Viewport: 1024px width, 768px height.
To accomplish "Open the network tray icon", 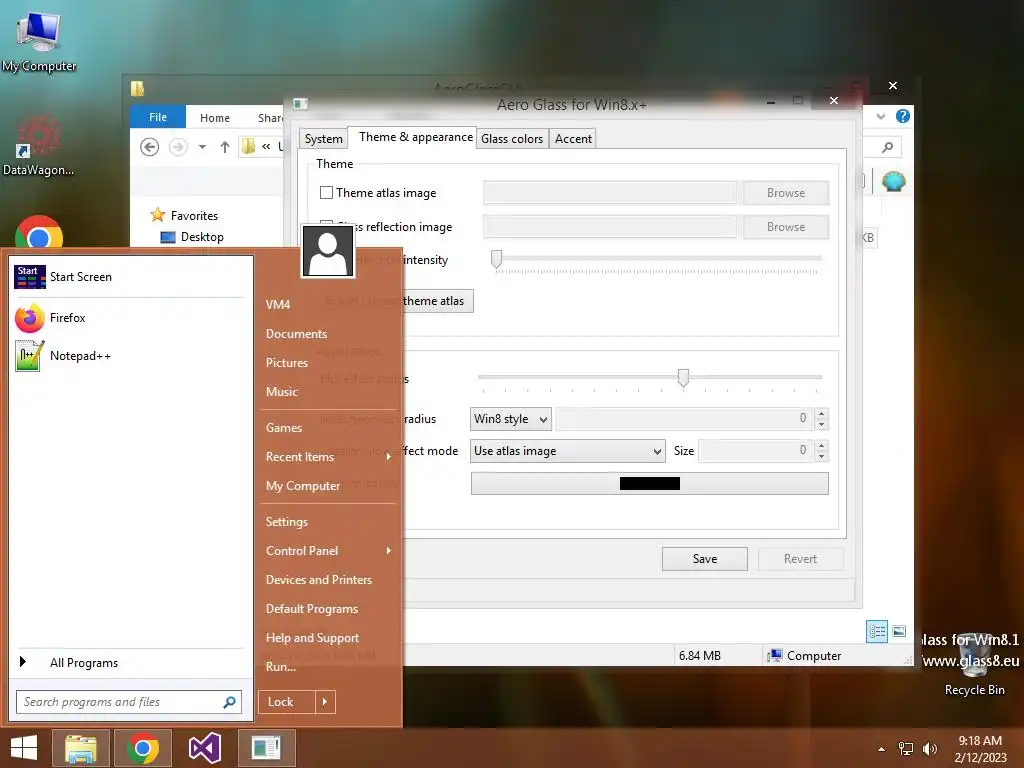I will pyautogui.click(x=906, y=748).
